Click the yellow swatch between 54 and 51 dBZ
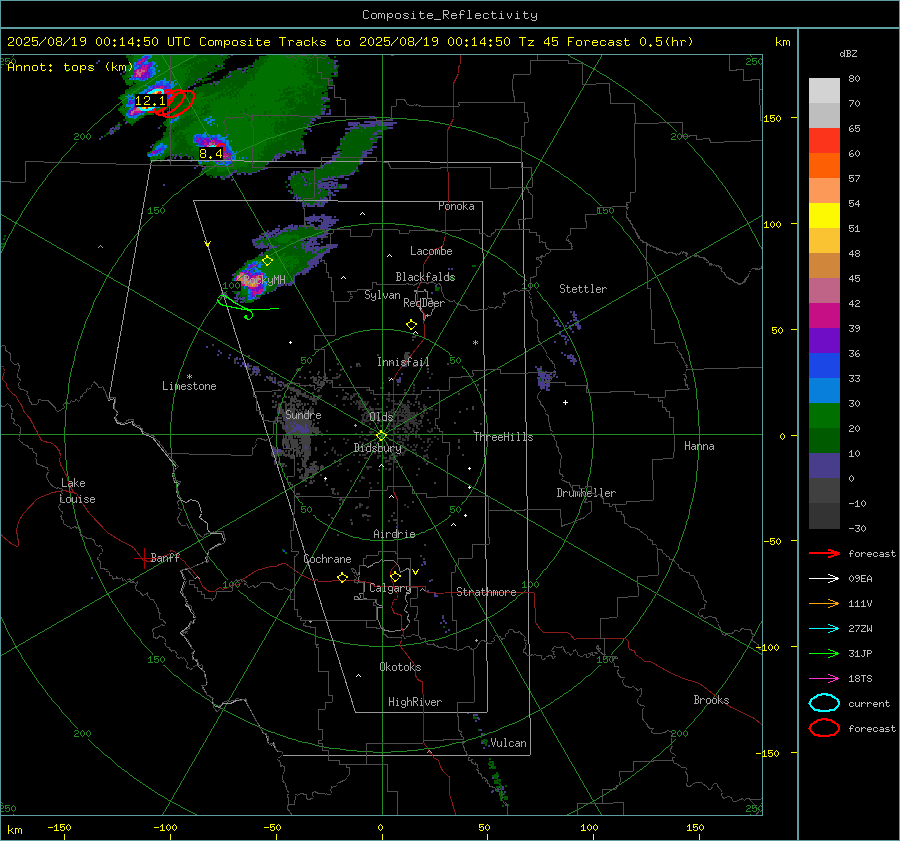The width and height of the screenshot is (900, 841). pyautogui.click(x=824, y=216)
